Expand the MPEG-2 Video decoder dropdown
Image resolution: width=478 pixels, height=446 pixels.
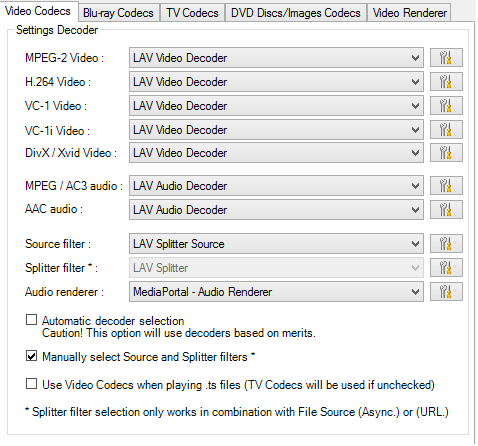(276, 58)
